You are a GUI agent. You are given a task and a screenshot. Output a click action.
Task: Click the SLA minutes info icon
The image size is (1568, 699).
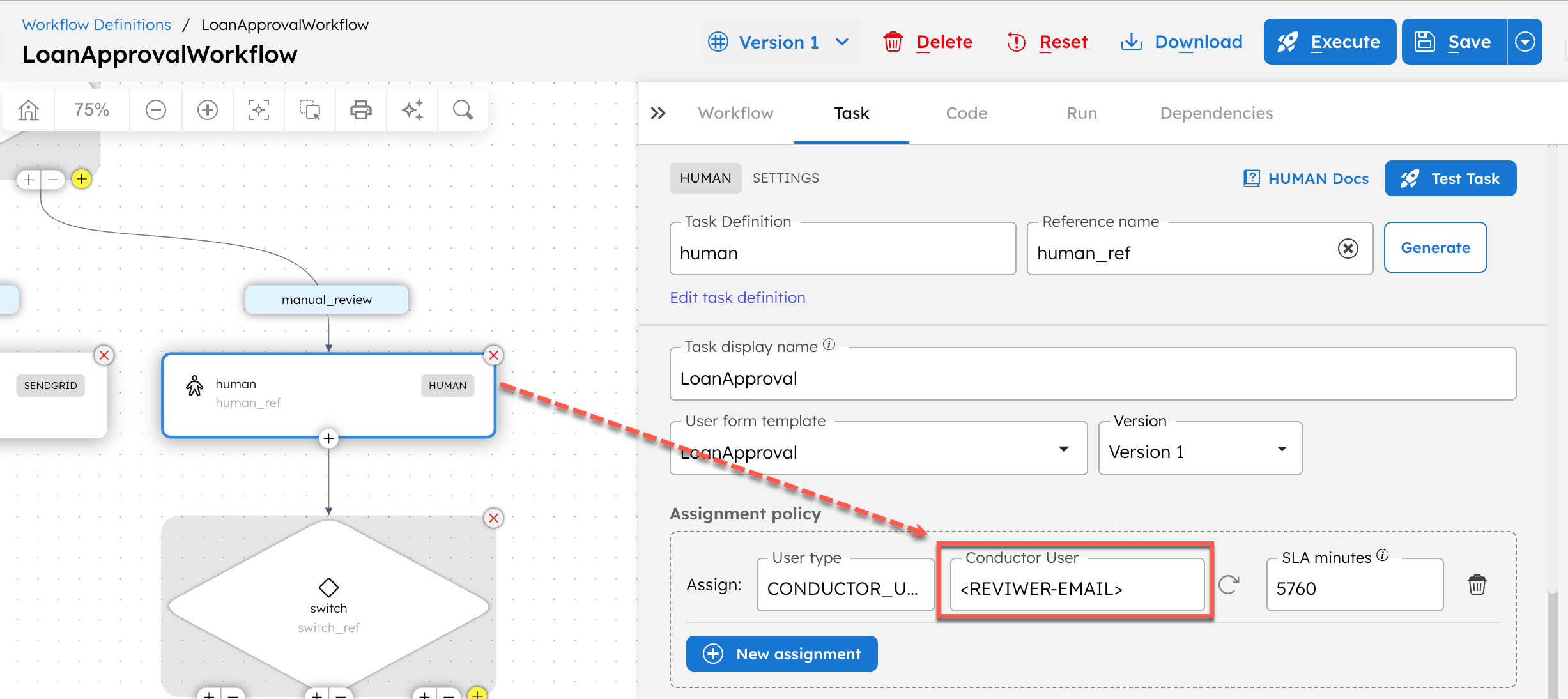1383,555
